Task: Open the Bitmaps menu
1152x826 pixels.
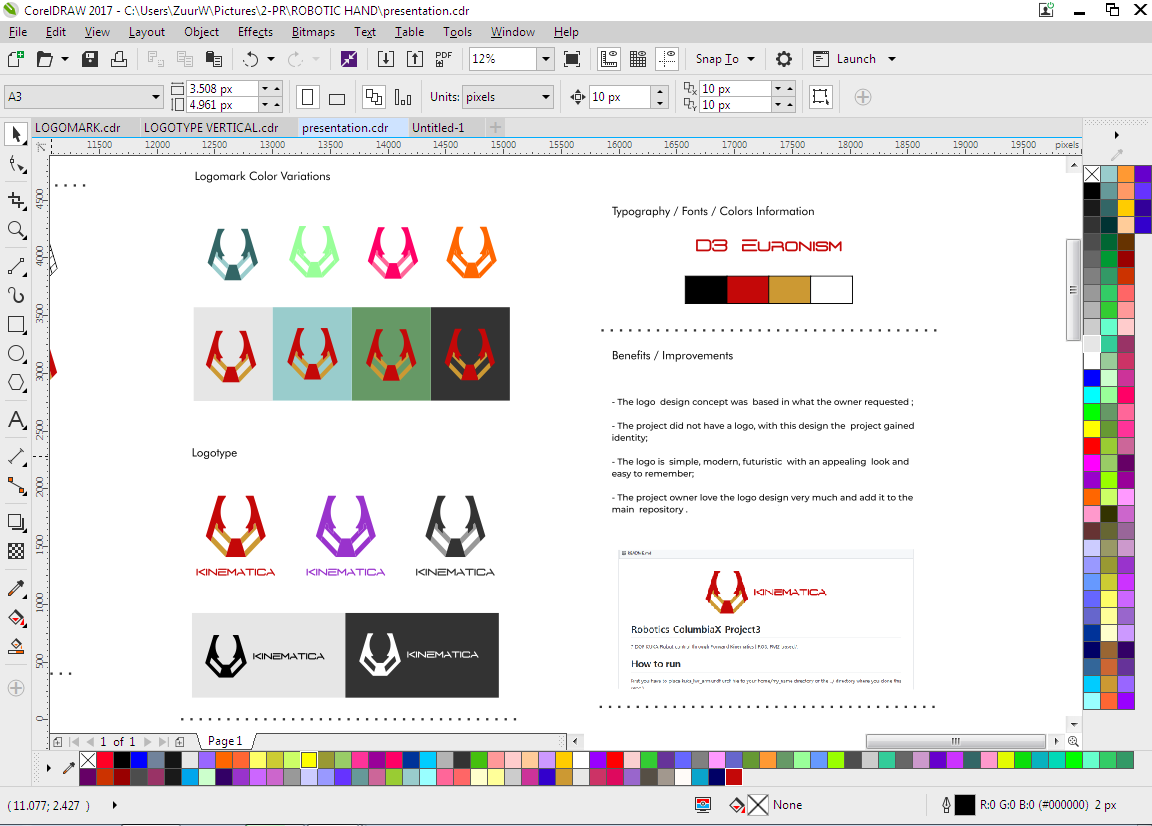Action: coord(313,32)
